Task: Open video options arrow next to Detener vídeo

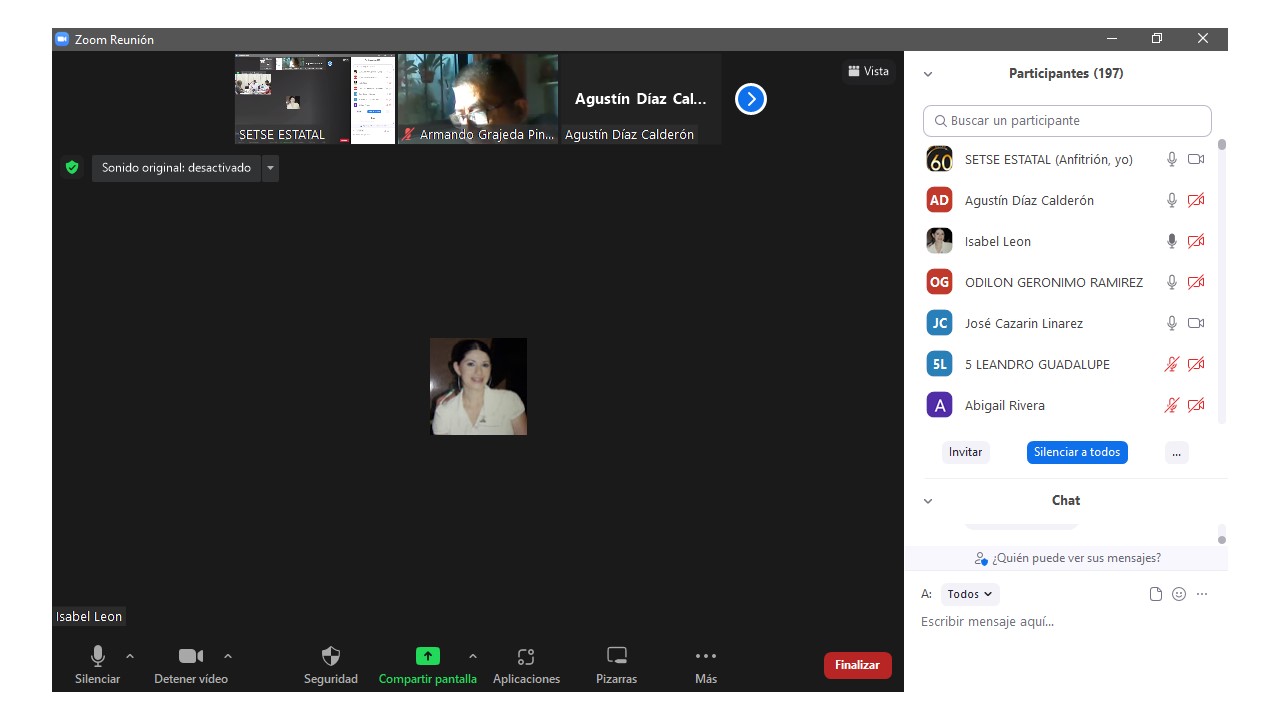Action: click(228, 656)
